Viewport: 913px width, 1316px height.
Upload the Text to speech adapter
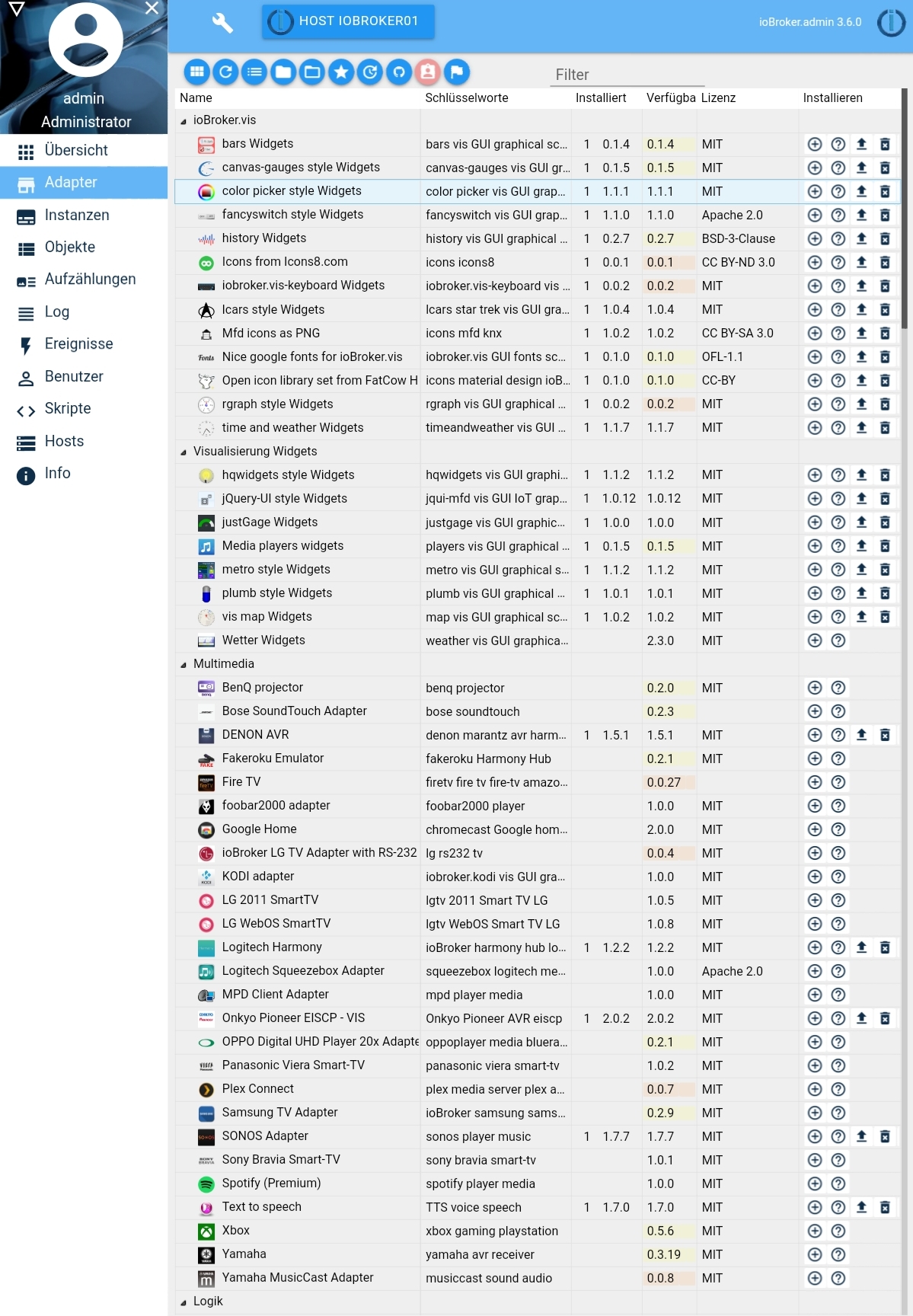(862, 1207)
